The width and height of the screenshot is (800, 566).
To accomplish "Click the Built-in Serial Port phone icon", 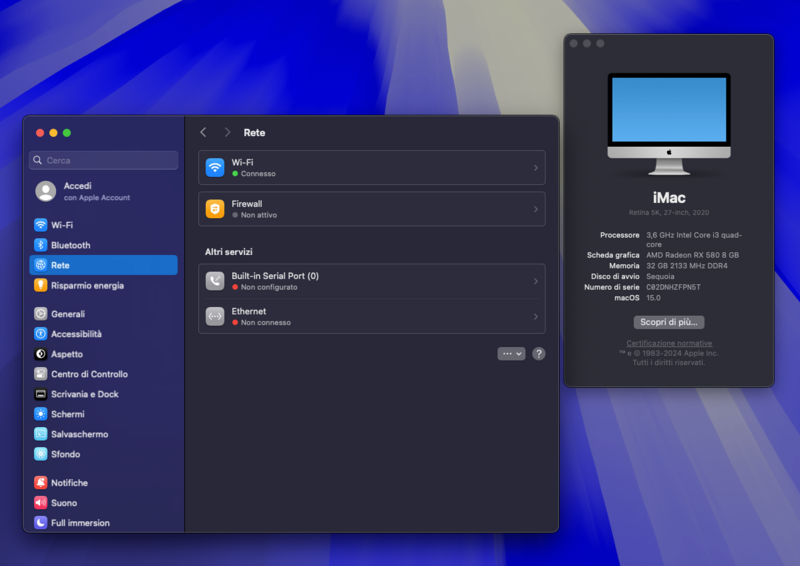I will (x=215, y=281).
